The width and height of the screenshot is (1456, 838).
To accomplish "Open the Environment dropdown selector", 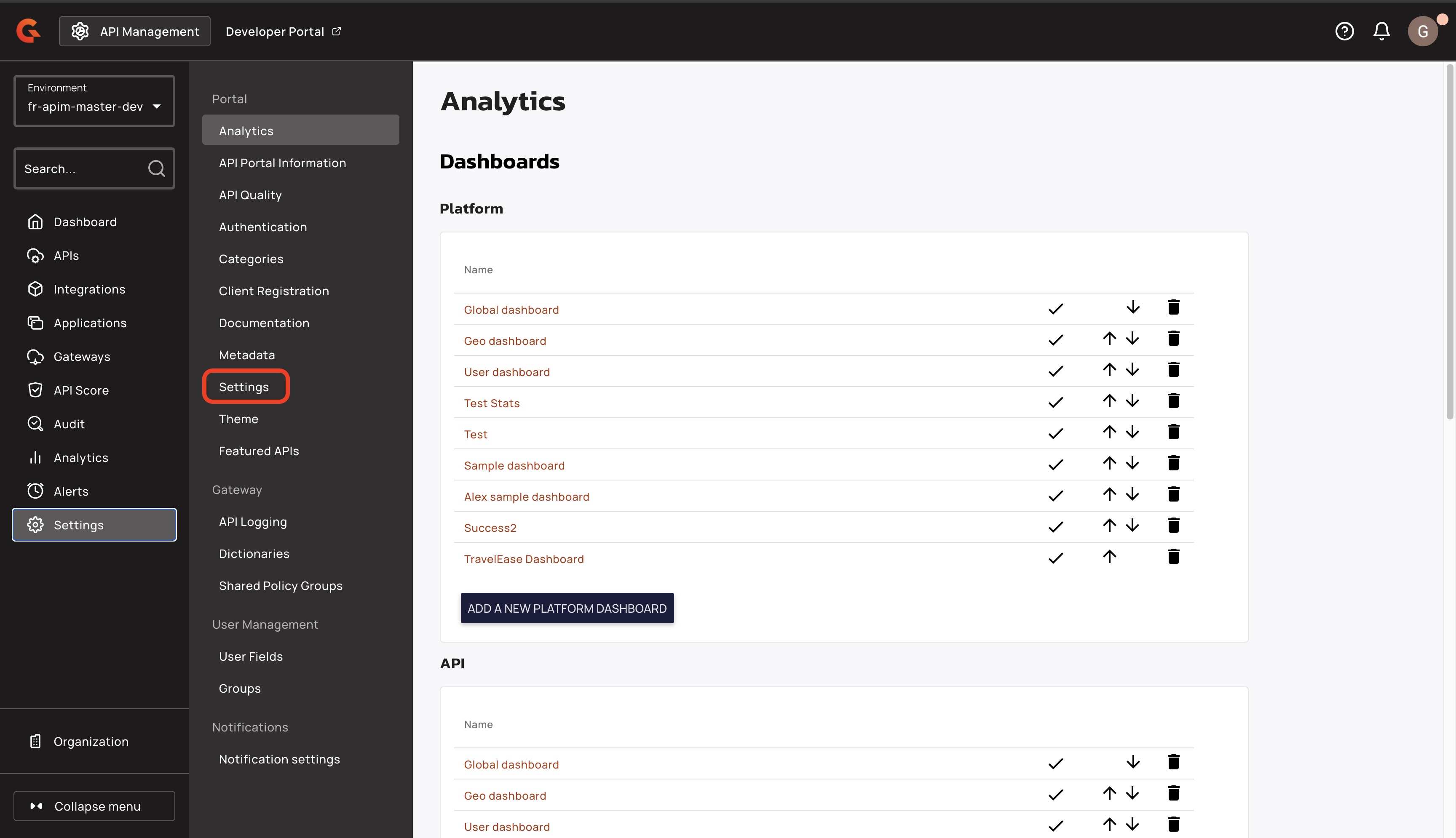I will [x=94, y=101].
